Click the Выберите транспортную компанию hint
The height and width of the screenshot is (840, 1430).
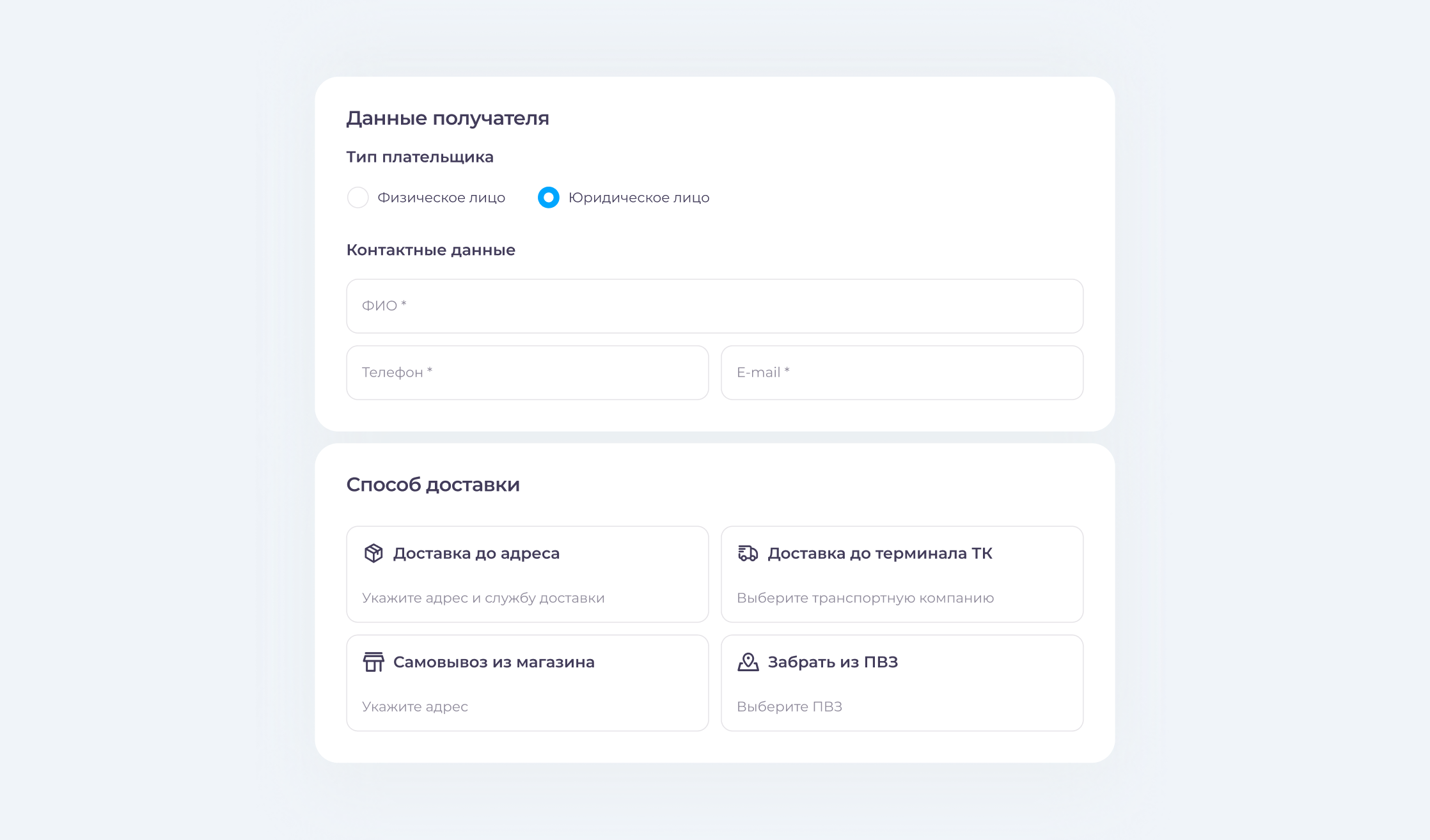click(865, 598)
